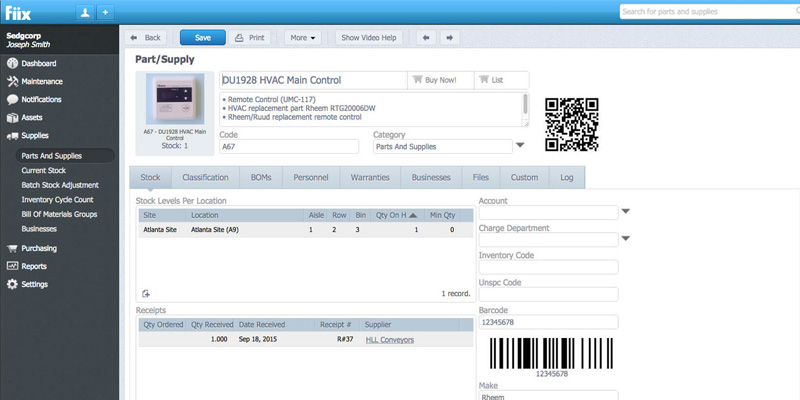Open the HLL Conveyors supplier link
Viewport: 800px width, 400px height.
[390, 340]
